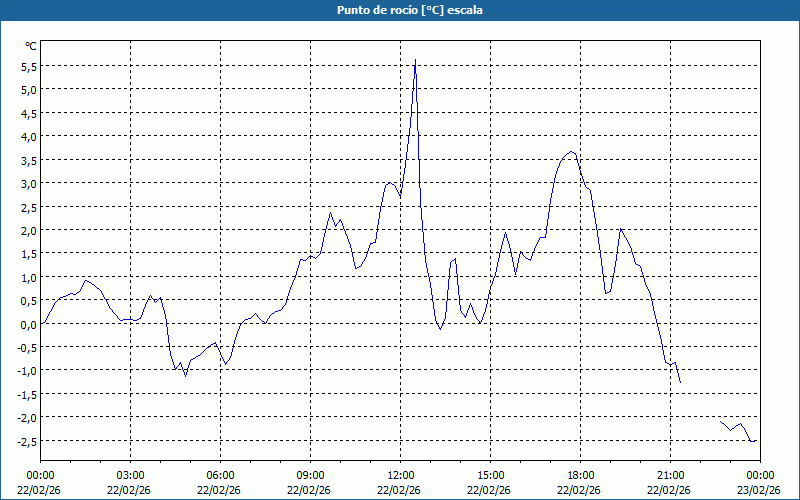This screenshot has height=500, width=800.
Task: Click the 12:00 time label on the x-axis
Action: point(400,475)
